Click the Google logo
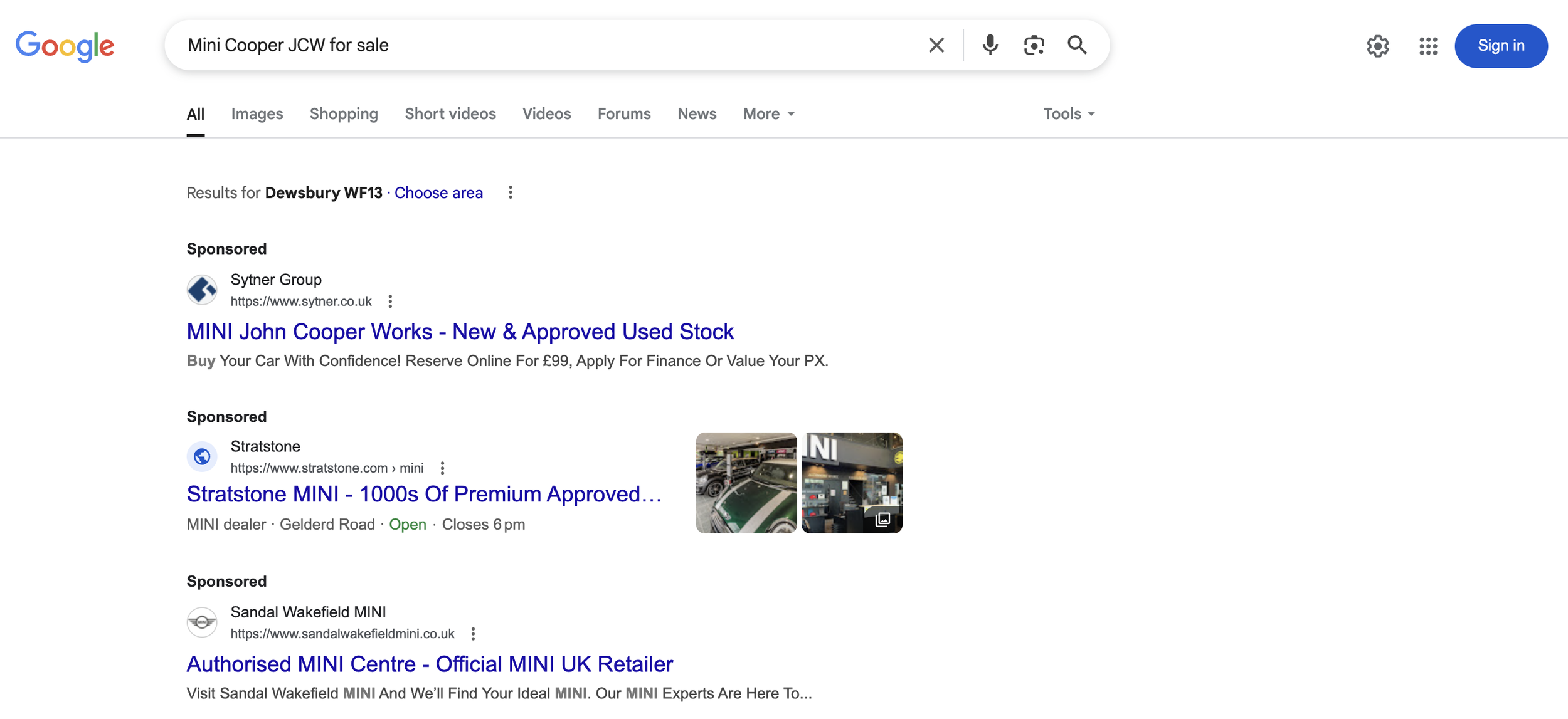Image resolution: width=1568 pixels, height=719 pixels. pos(65,46)
